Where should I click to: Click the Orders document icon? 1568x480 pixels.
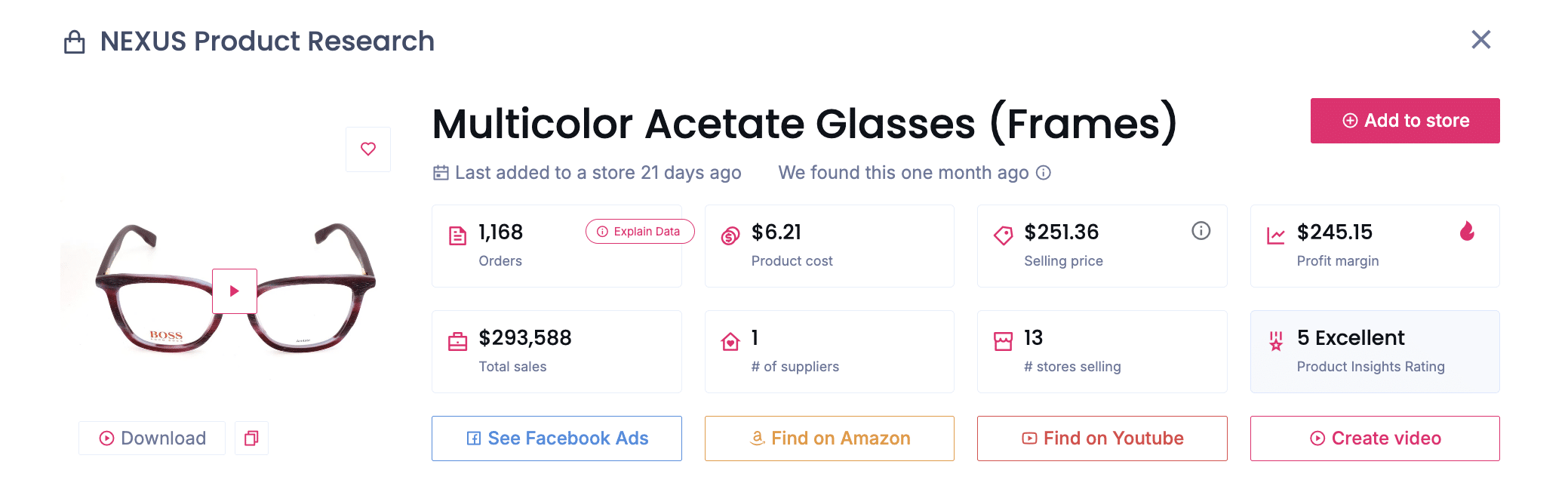[457, 236]
